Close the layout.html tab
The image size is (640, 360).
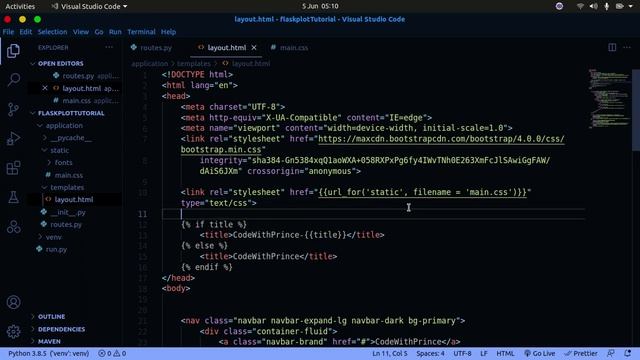[254, 48]
